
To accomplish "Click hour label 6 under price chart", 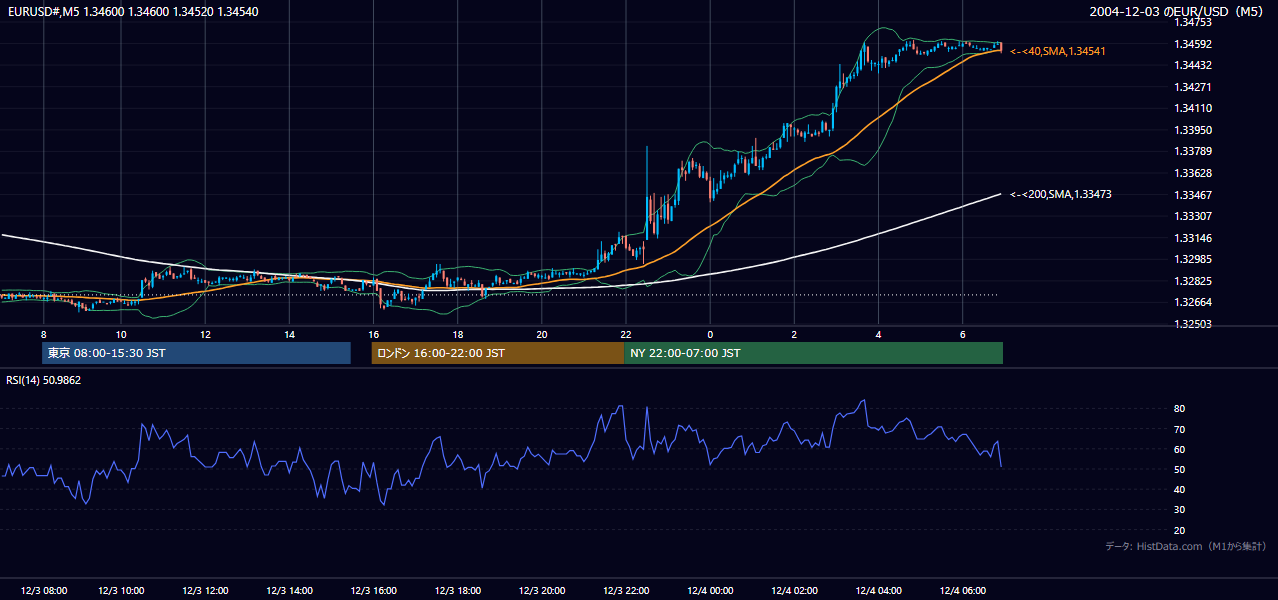I will 962,334.
